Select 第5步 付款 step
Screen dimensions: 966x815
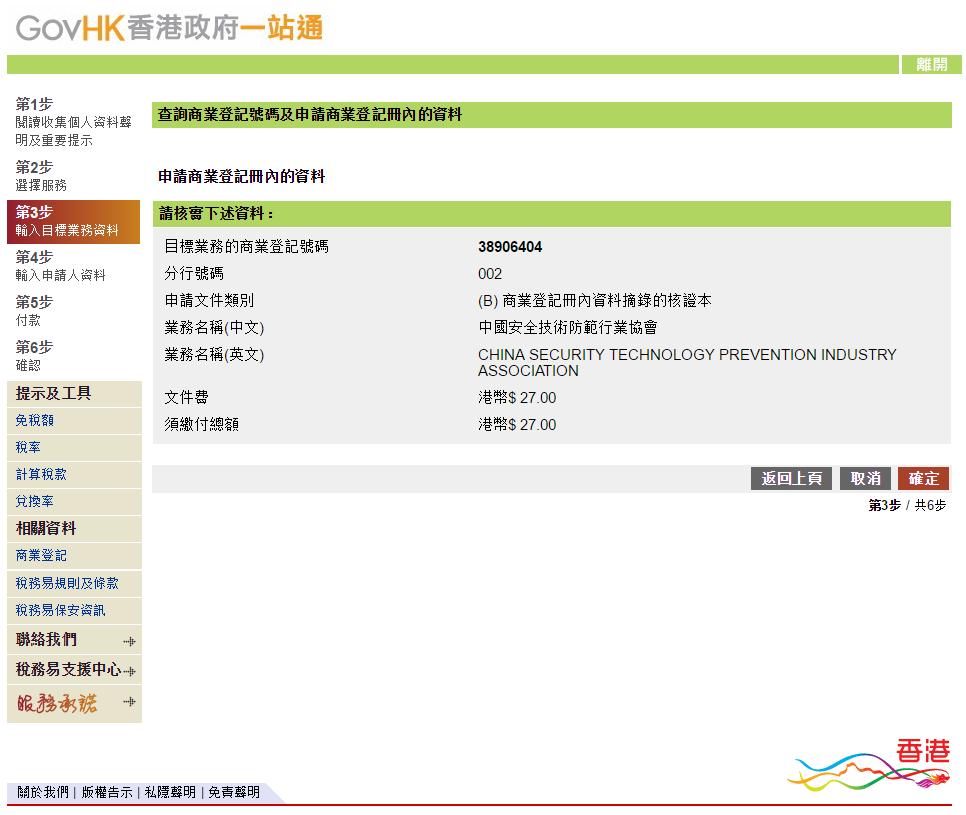pos(34,310)
